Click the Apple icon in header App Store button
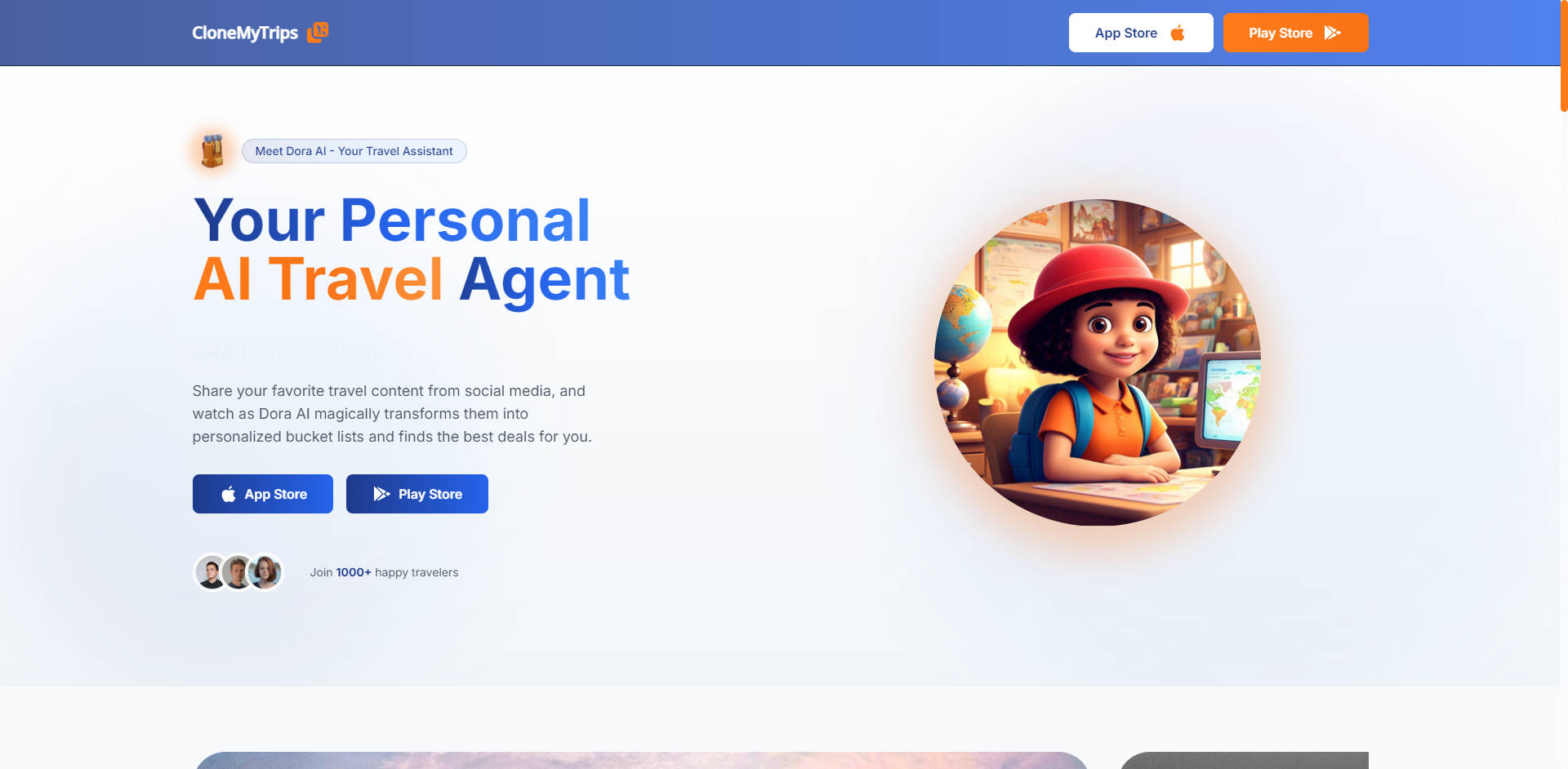Screen dimensions: 1568x769 pyautogui.click(x=1178, y=33)
